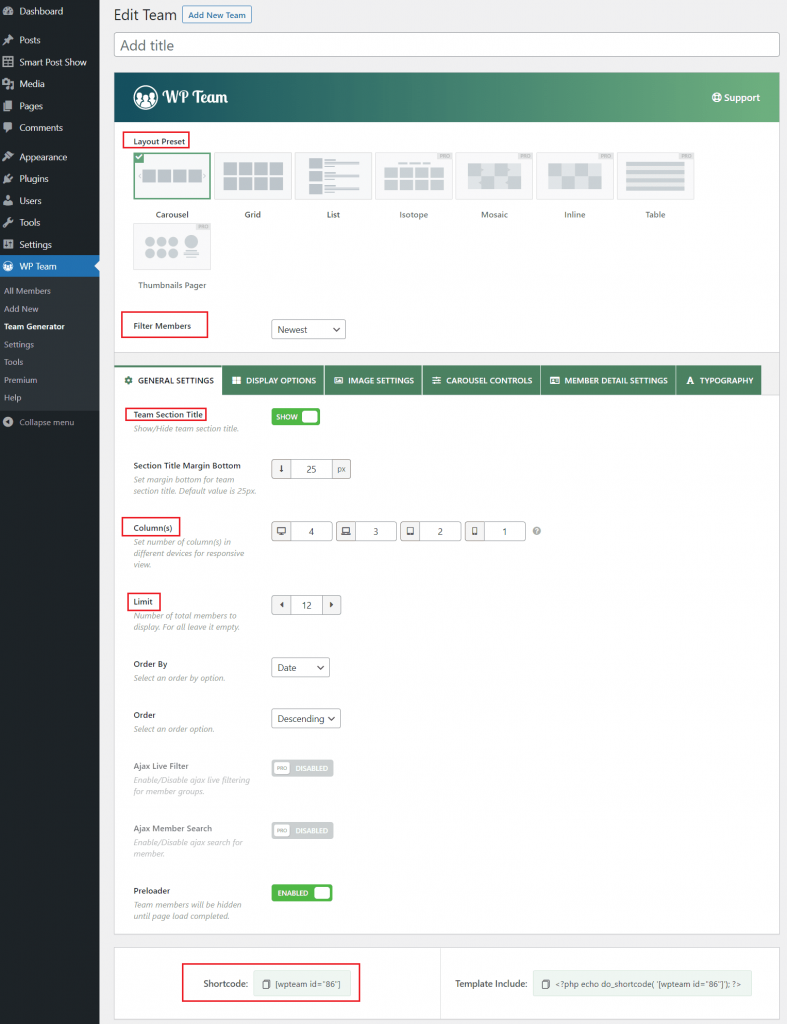This screenshot has width=787, height=1024.
Task: Select the List layout preset
Action: [333, 176]
